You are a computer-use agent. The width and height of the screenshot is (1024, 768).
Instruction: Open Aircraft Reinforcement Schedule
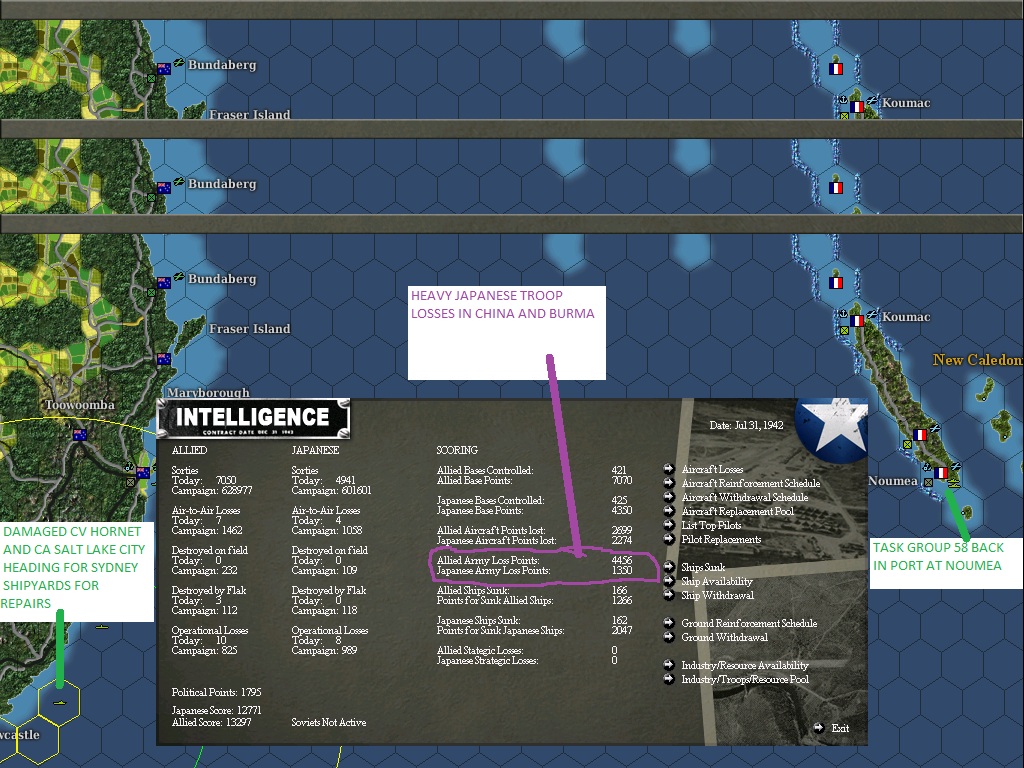750,483
